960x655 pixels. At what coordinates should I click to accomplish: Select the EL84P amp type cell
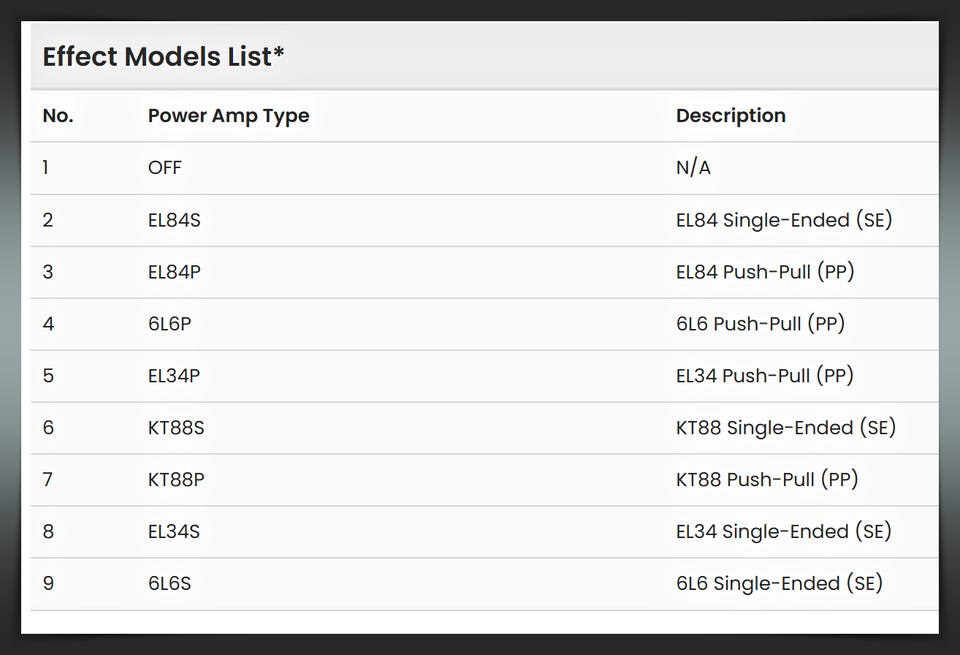click(174, 272)
